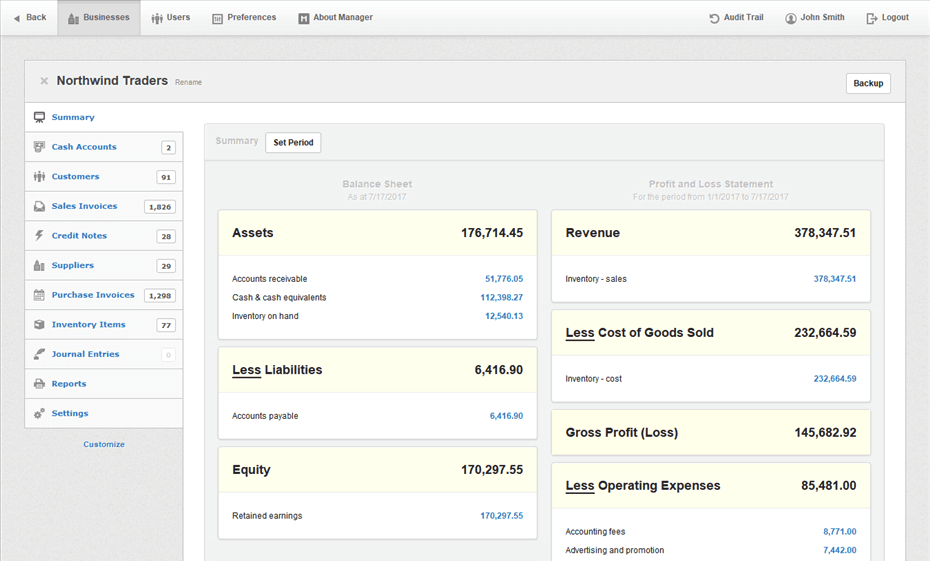Close Northwind Traders business with X
The image size is (930, 561).
(x=44, y=81)
